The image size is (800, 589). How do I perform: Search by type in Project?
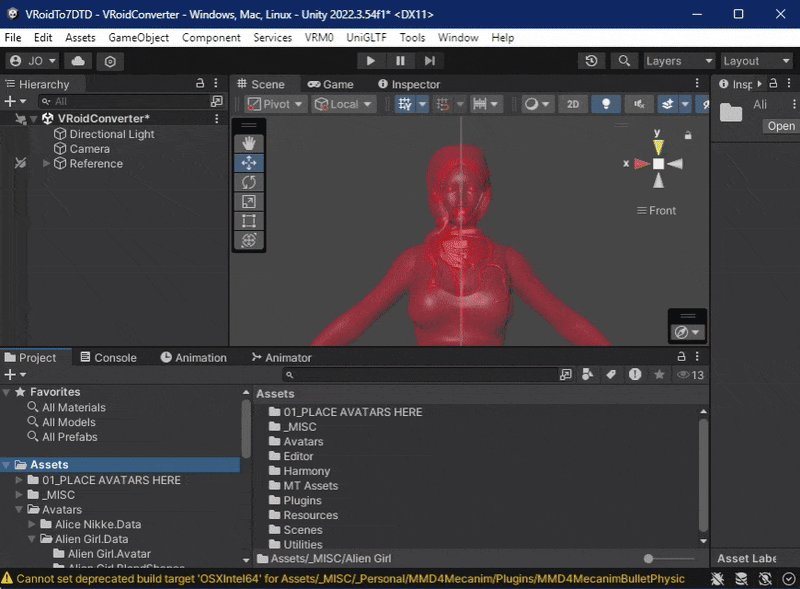pos(588,375)
